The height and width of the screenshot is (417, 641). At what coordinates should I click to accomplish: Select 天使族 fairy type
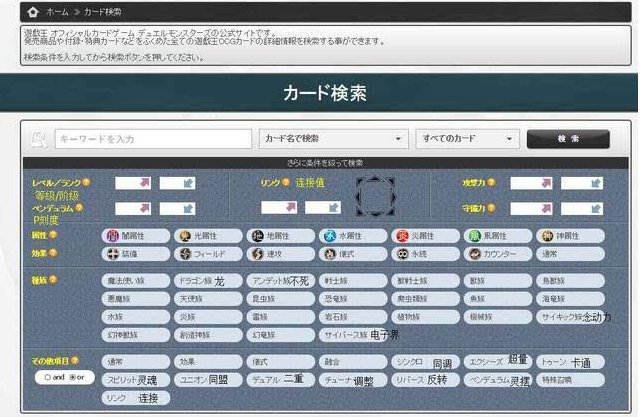pyautogui.click(x=208, y=299)
